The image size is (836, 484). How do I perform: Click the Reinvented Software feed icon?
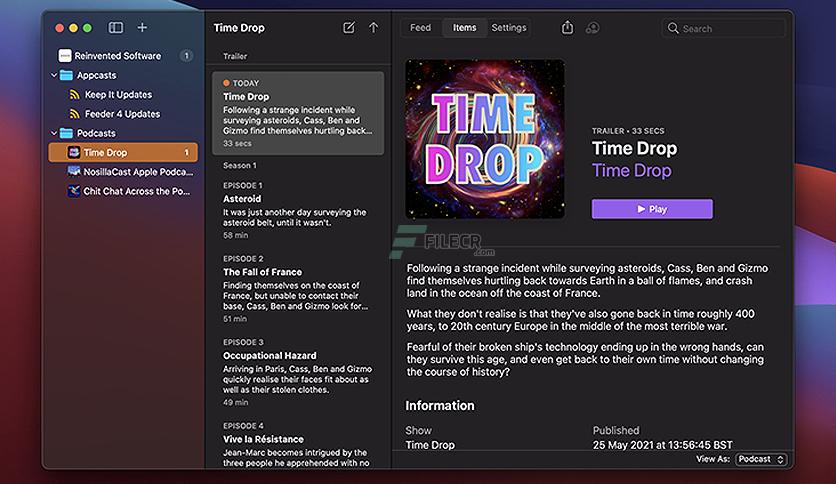point(65,55)
